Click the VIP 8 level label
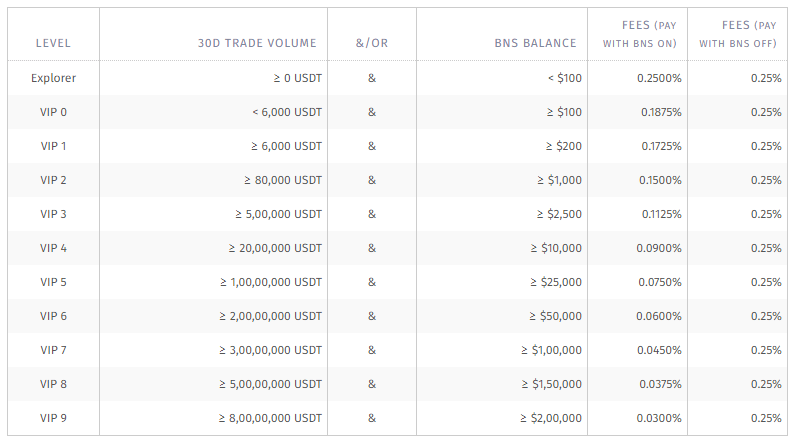 pos(53,384)
